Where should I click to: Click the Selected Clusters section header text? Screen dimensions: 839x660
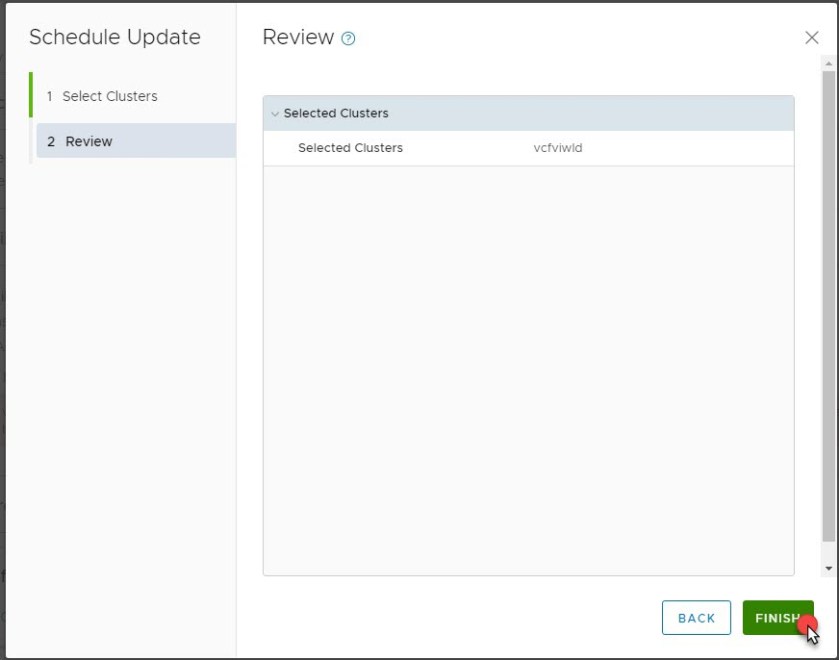(336, 114)
